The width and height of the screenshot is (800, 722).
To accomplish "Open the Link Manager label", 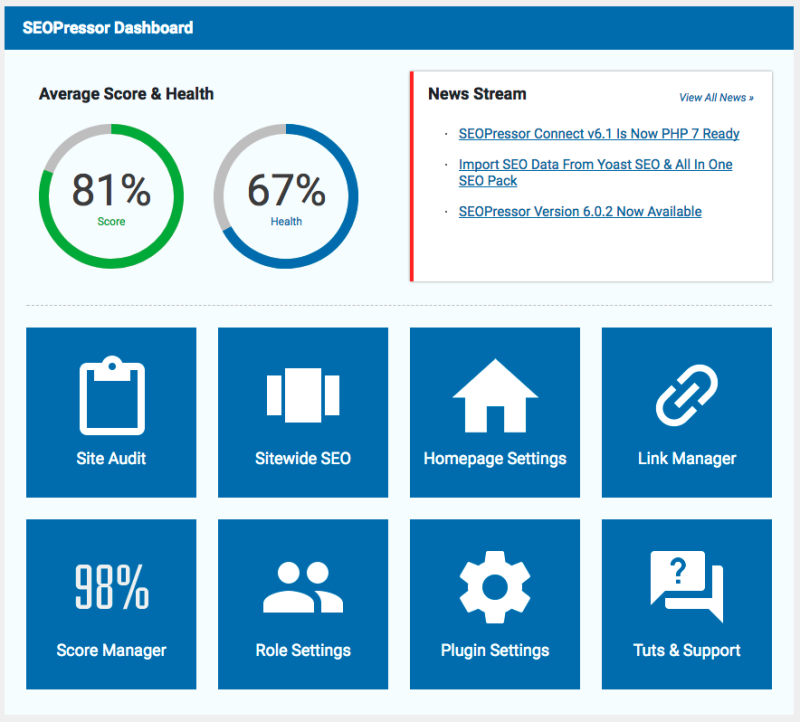I will pyautogui.click(x=687, y=459).
